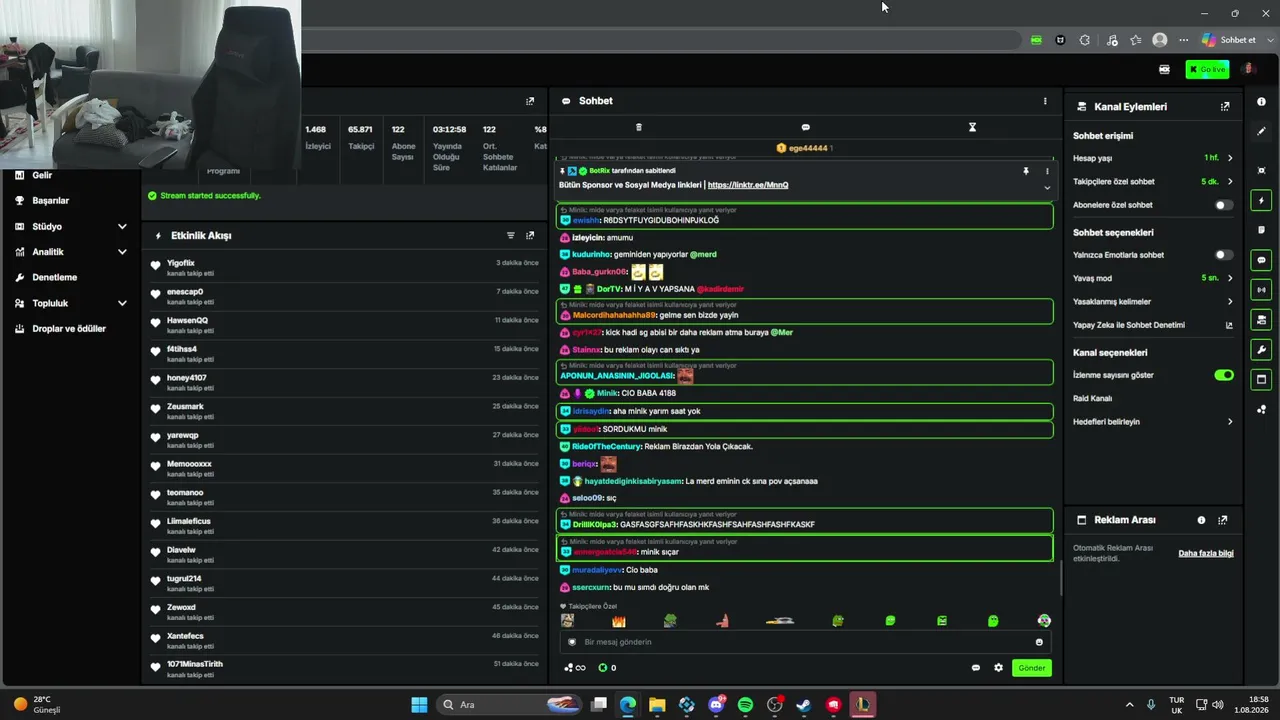Open Yavaş mod duration arrow
The width and height of the screenshot is (1280, 720).
click(x=1230, y=278)
